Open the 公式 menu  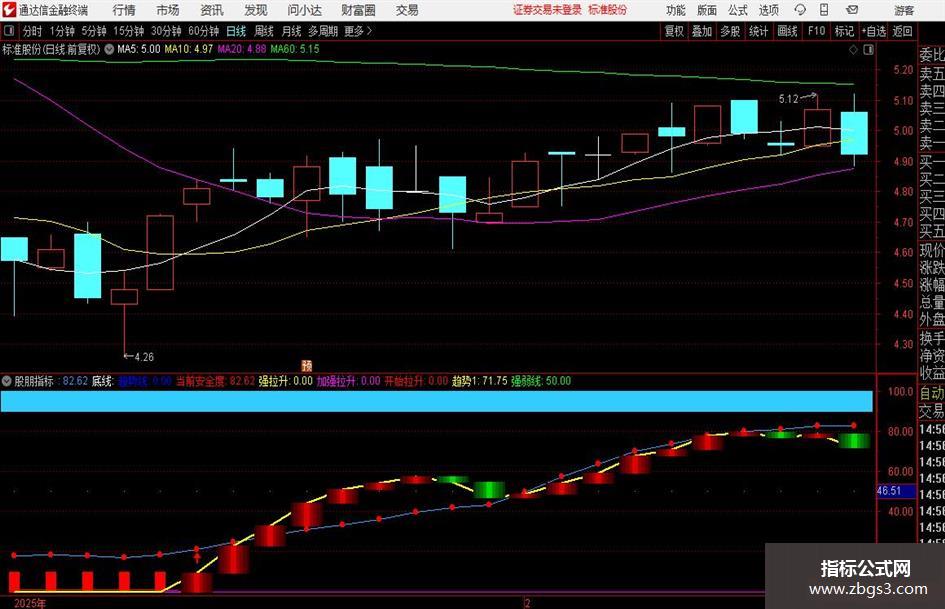point(738,10)
